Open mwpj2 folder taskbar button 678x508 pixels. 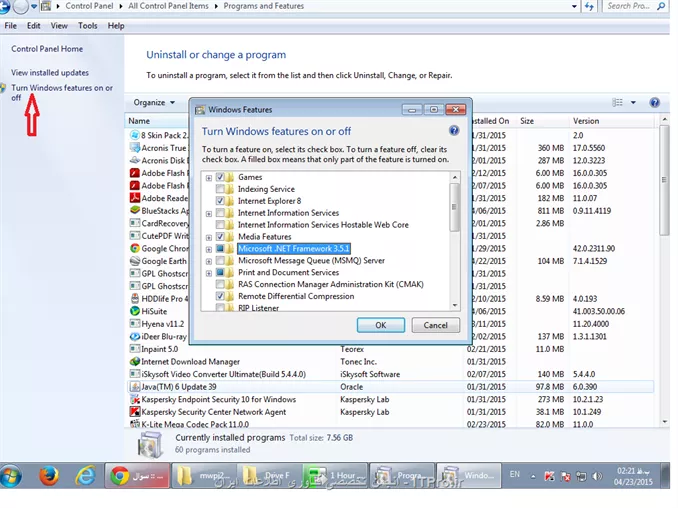coord(204,476)
